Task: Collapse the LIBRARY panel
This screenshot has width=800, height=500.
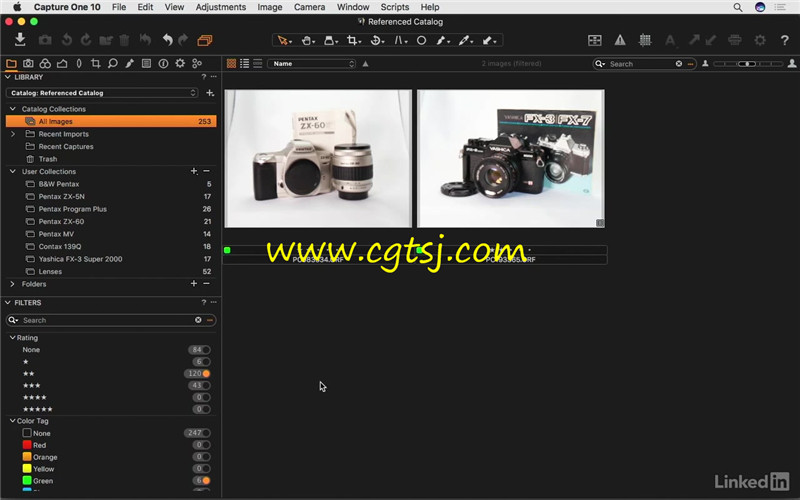Action: pyautogui.click(x=8, y=77)
